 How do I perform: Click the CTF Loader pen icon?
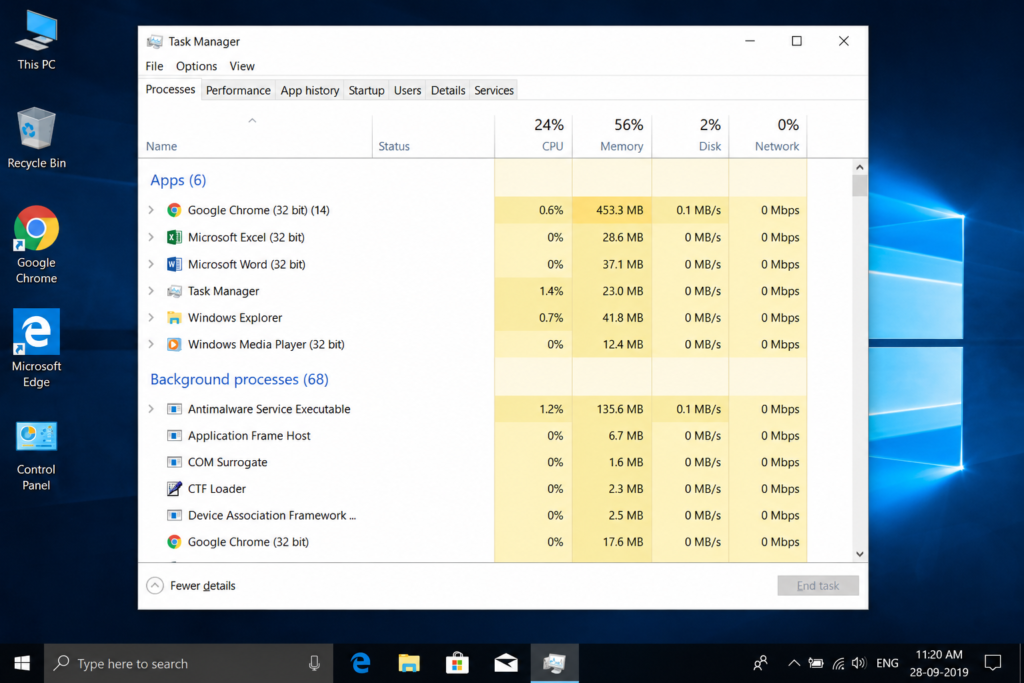point(174,488)
